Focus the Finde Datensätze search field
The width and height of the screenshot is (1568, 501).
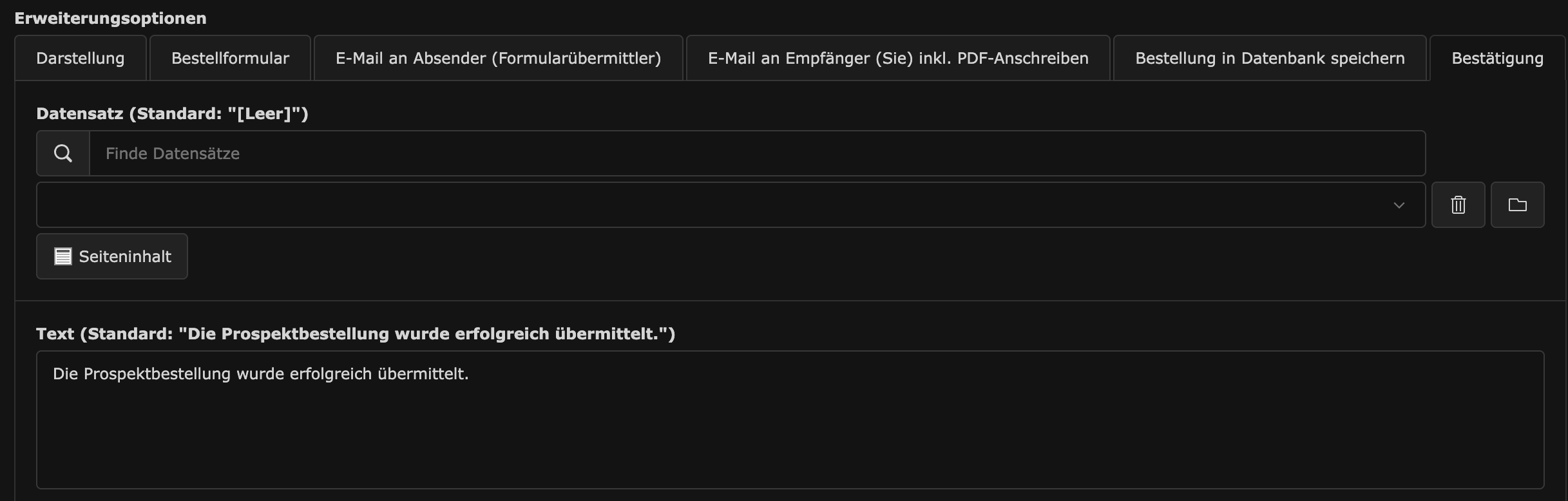(757, 153)
